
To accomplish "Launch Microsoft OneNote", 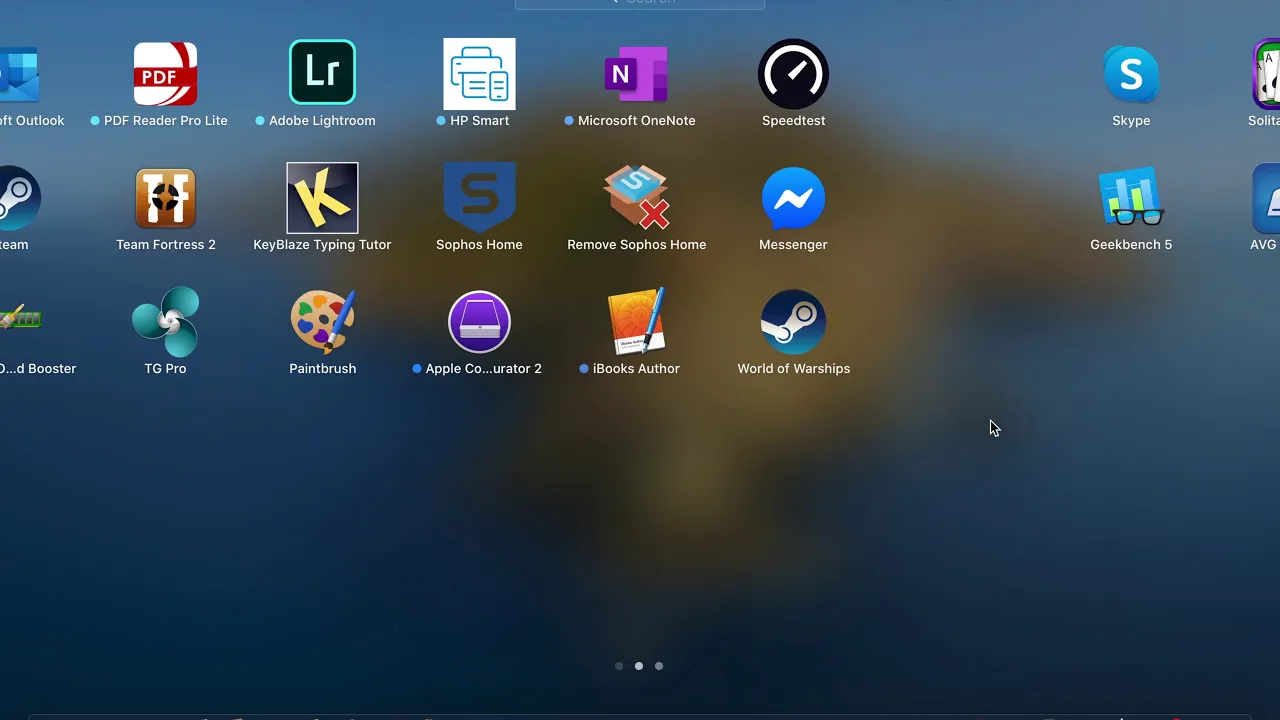I will click(x=636, y=74).
